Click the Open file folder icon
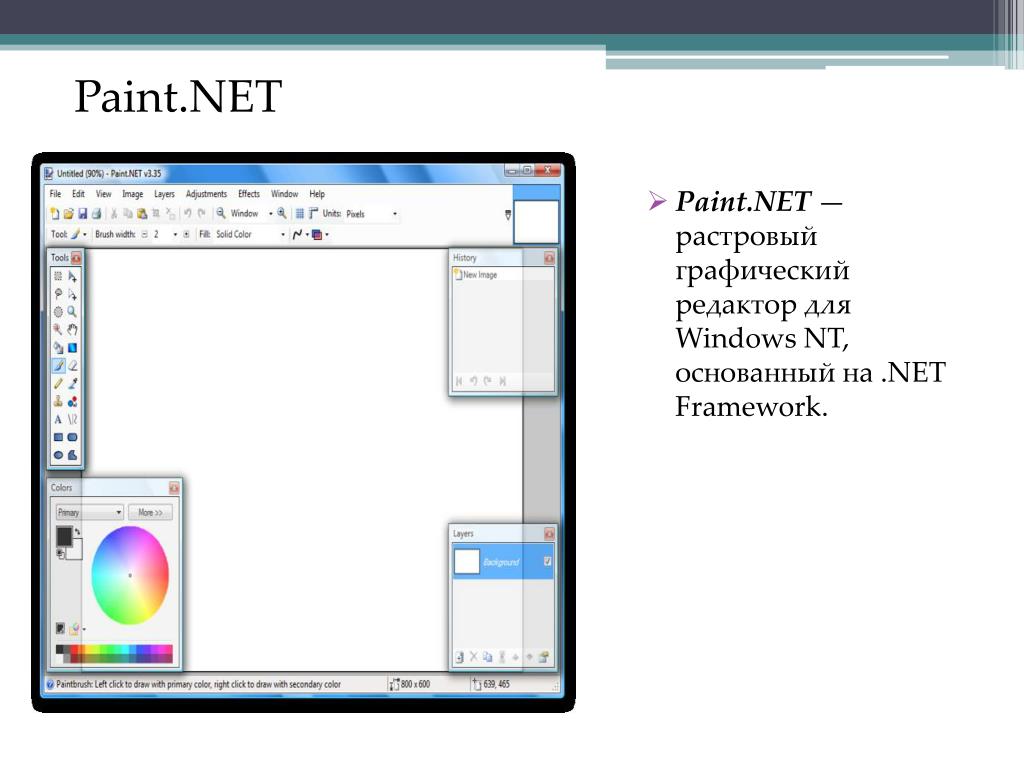The image size is (1024, 768). click(68, 214)
